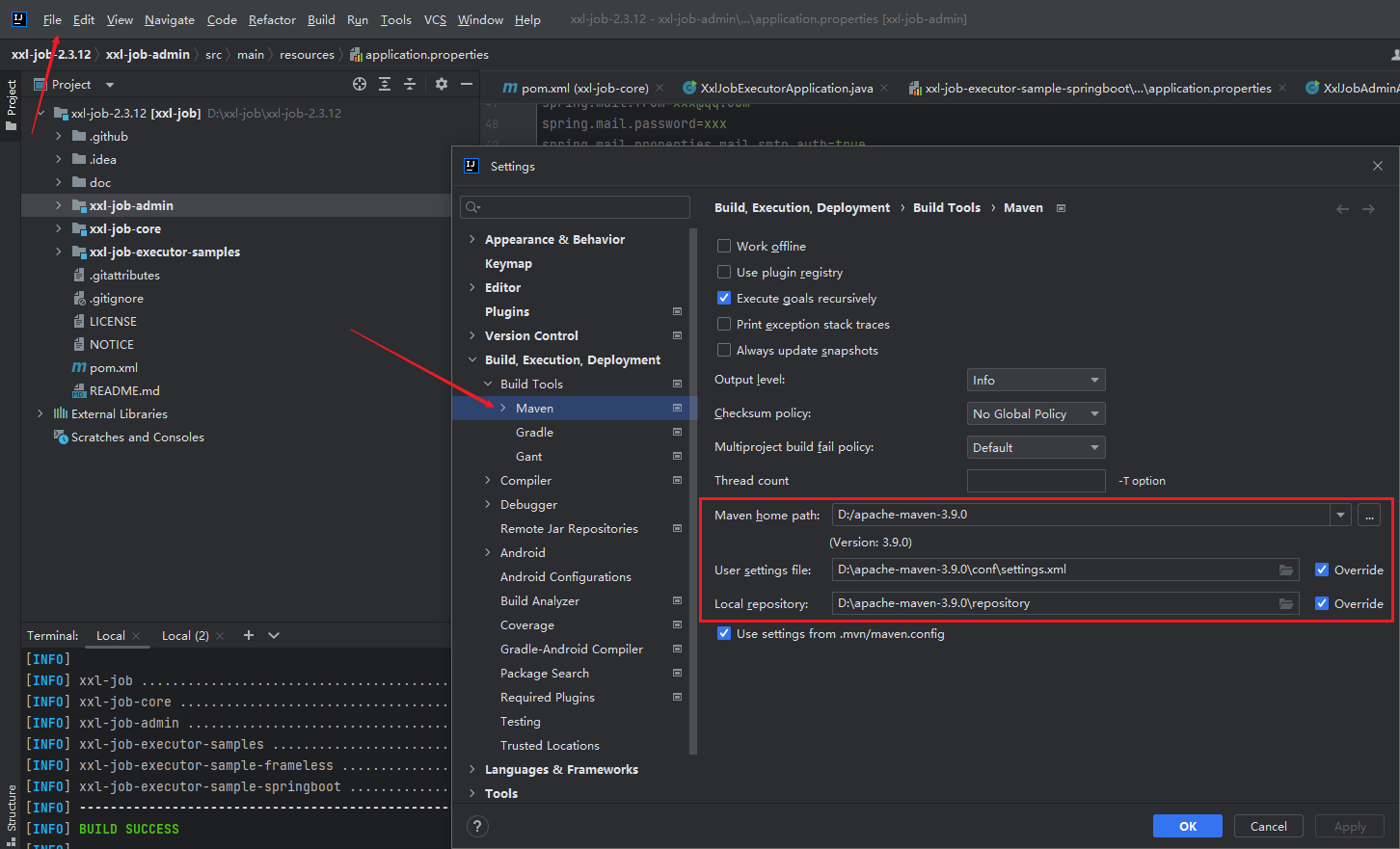The height and width of the screenshot is (849, 1400).
Task: Click OK in Settings dialog
Action: [x=1188, y=826]
